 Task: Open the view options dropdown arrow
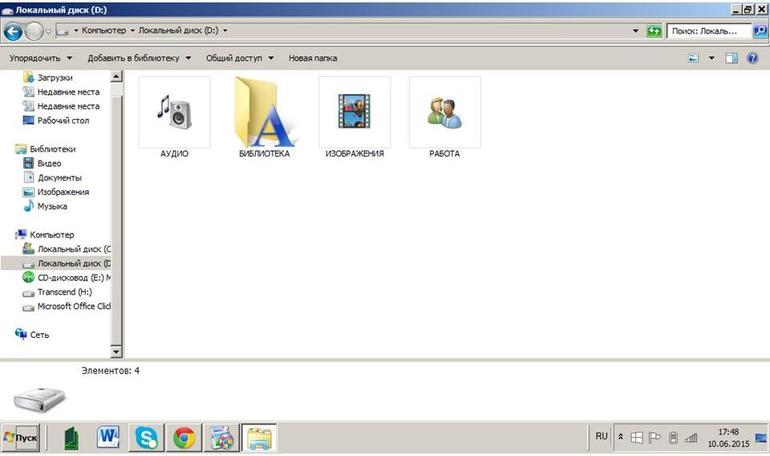click(711, 58)
